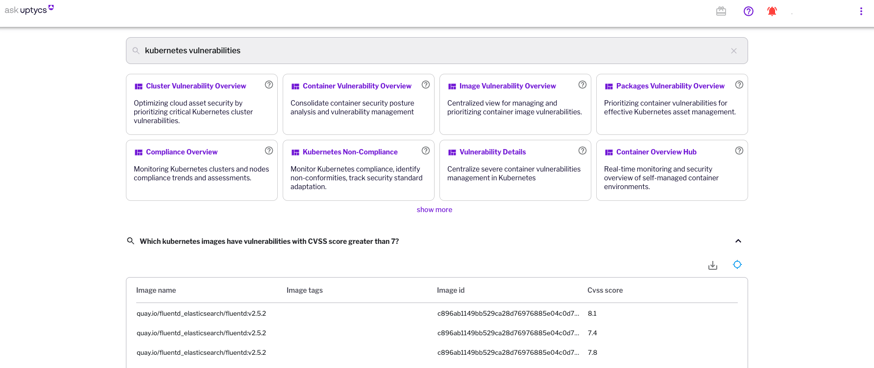Collapse the CVSS score question results
874x368 pixels.
(x=738, y=241)
